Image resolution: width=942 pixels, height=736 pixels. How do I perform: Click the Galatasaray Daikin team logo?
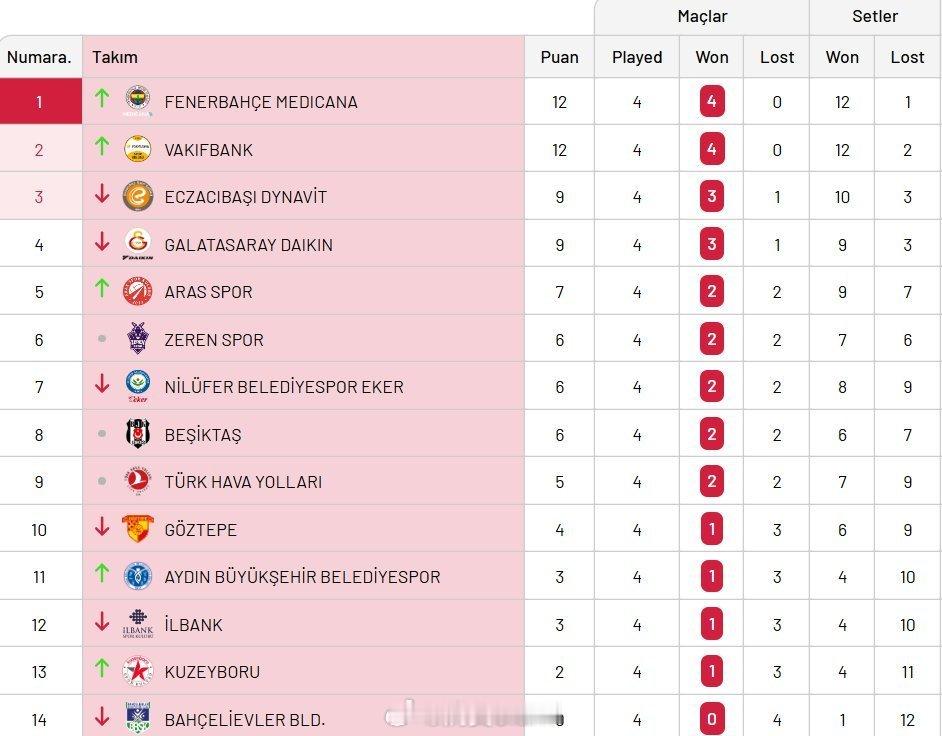138,244
